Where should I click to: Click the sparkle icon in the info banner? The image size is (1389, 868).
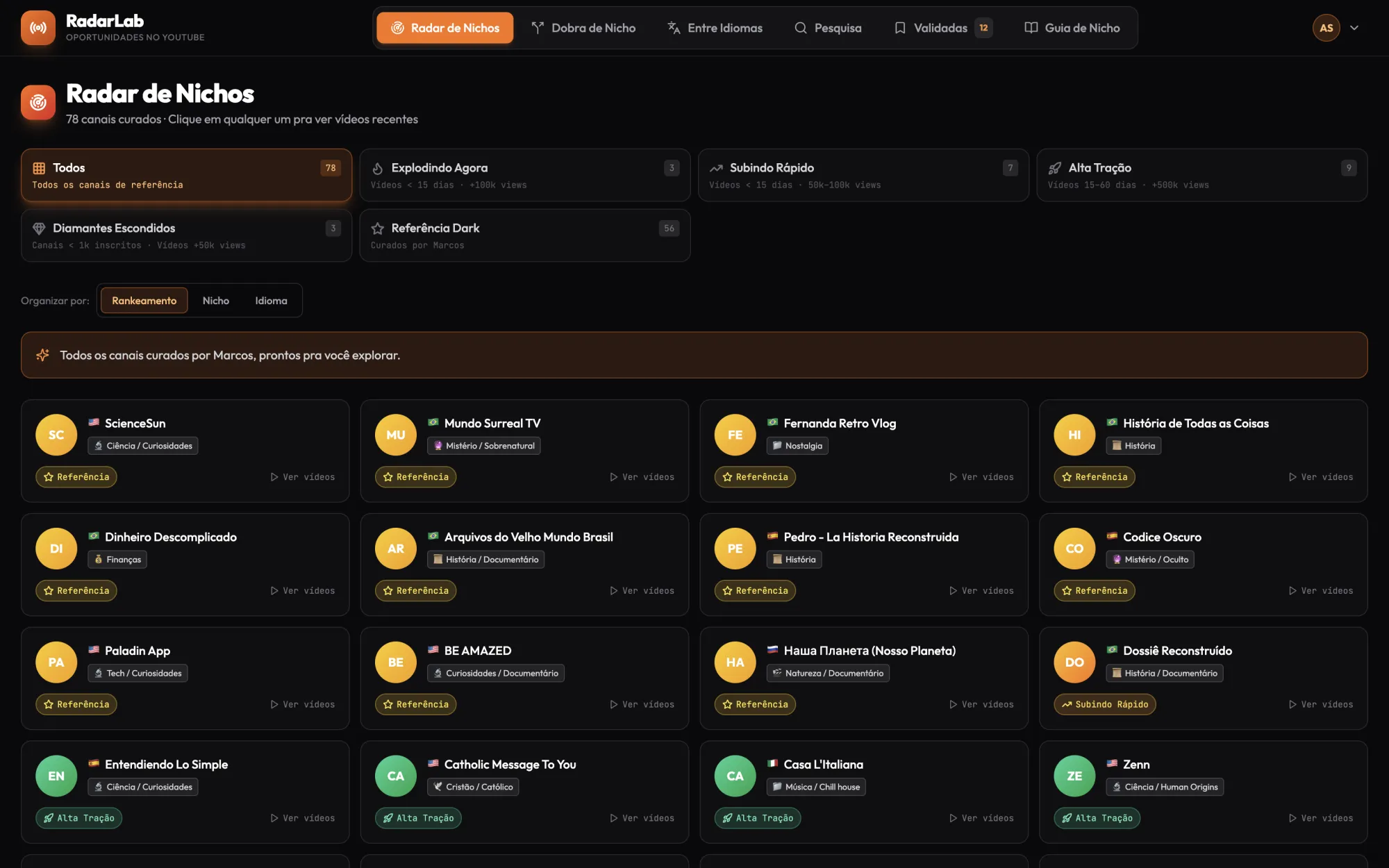43,355
